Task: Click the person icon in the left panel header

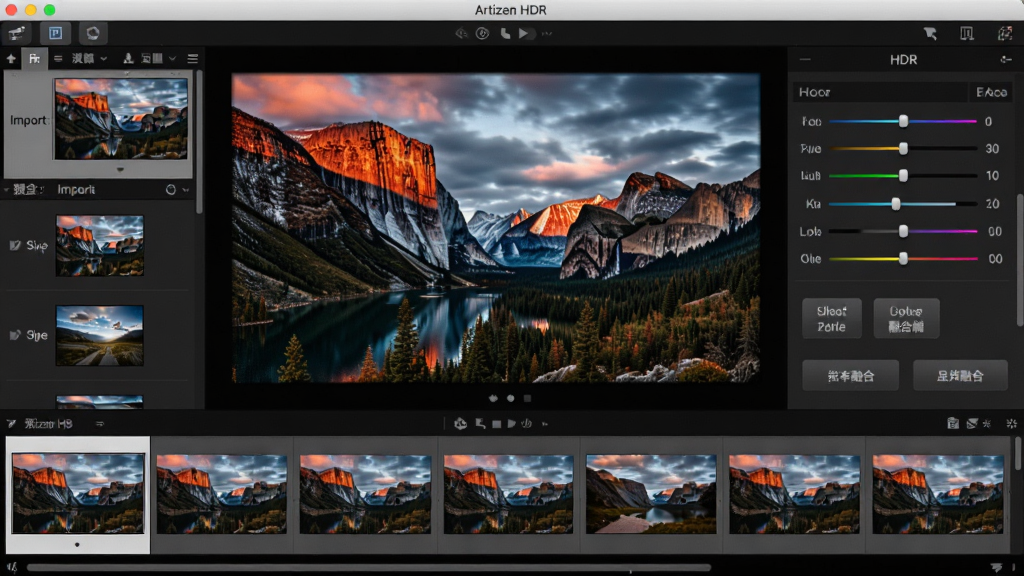Action: (129, 59)
